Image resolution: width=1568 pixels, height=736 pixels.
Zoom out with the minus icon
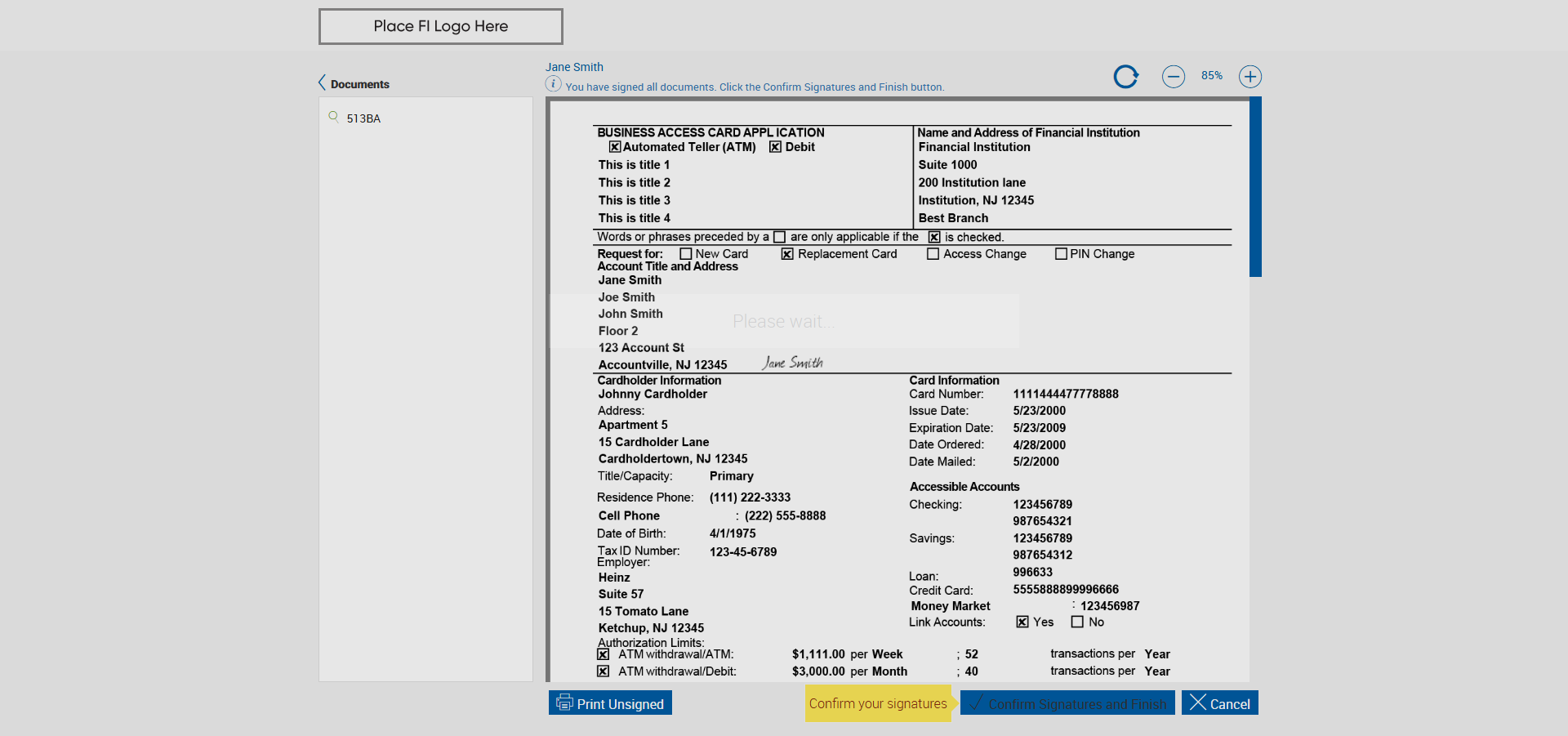(1174, 77)
